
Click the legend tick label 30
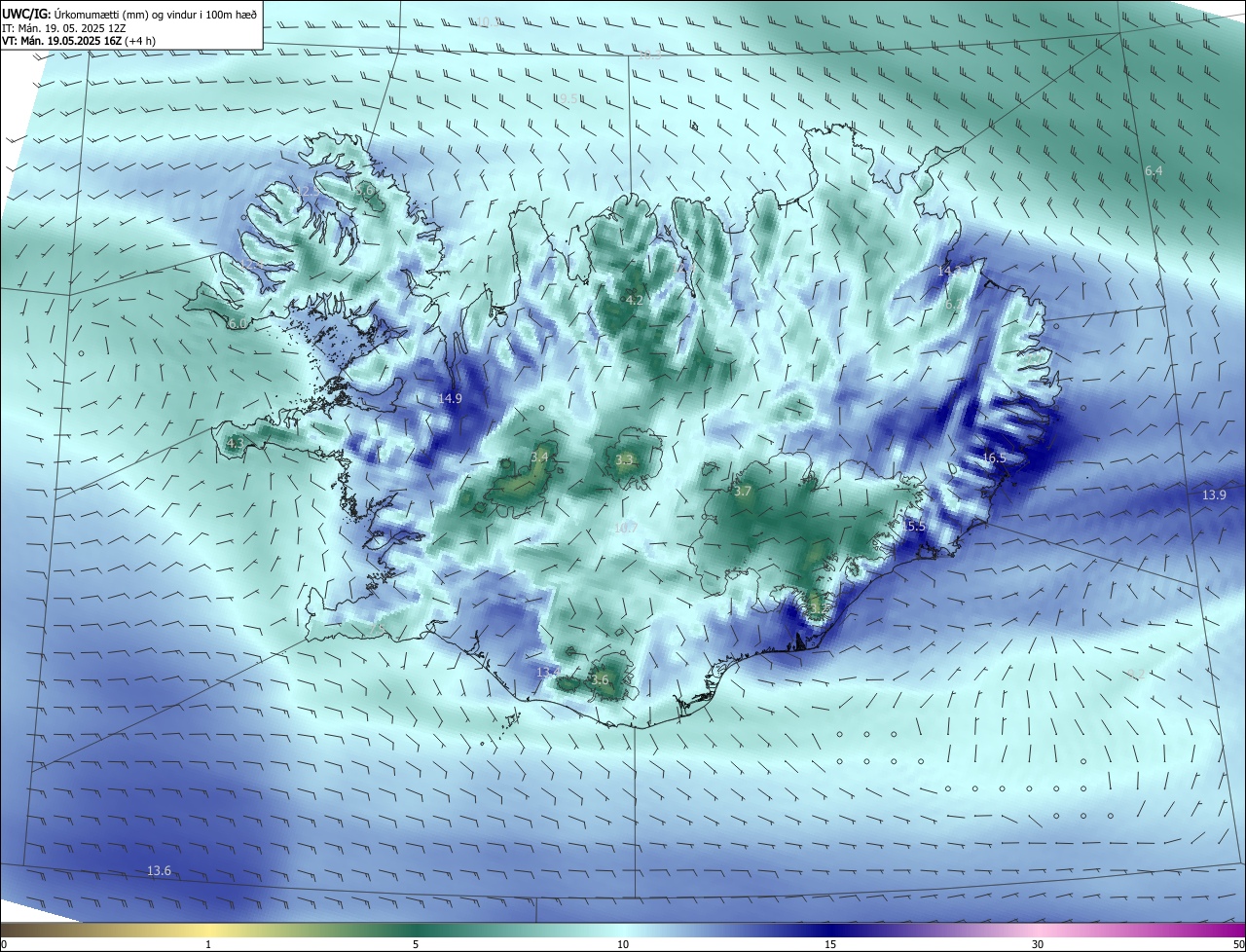pyautogui.click(x=1038, y=944)
